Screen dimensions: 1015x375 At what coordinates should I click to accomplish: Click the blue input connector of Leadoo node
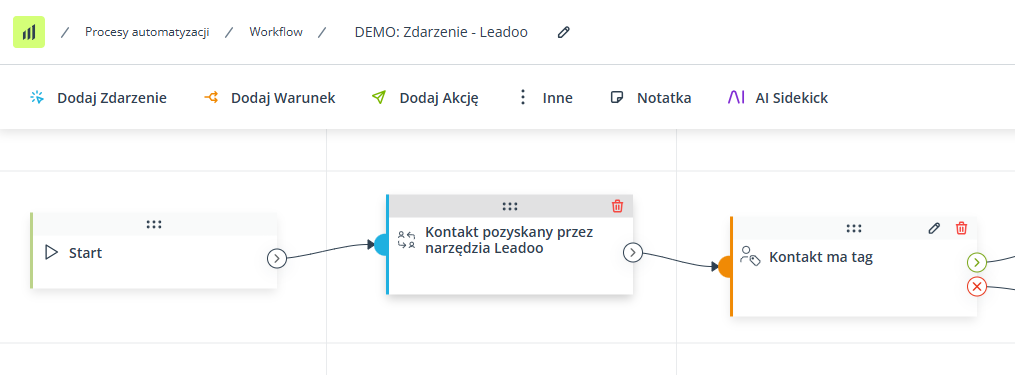381,244
